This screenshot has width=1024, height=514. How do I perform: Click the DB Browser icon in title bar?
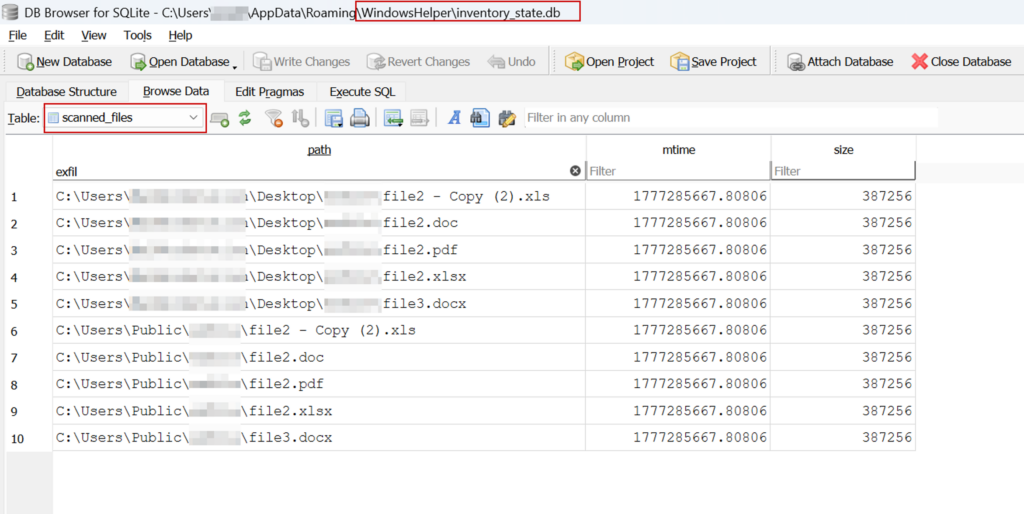coord(10,12)
